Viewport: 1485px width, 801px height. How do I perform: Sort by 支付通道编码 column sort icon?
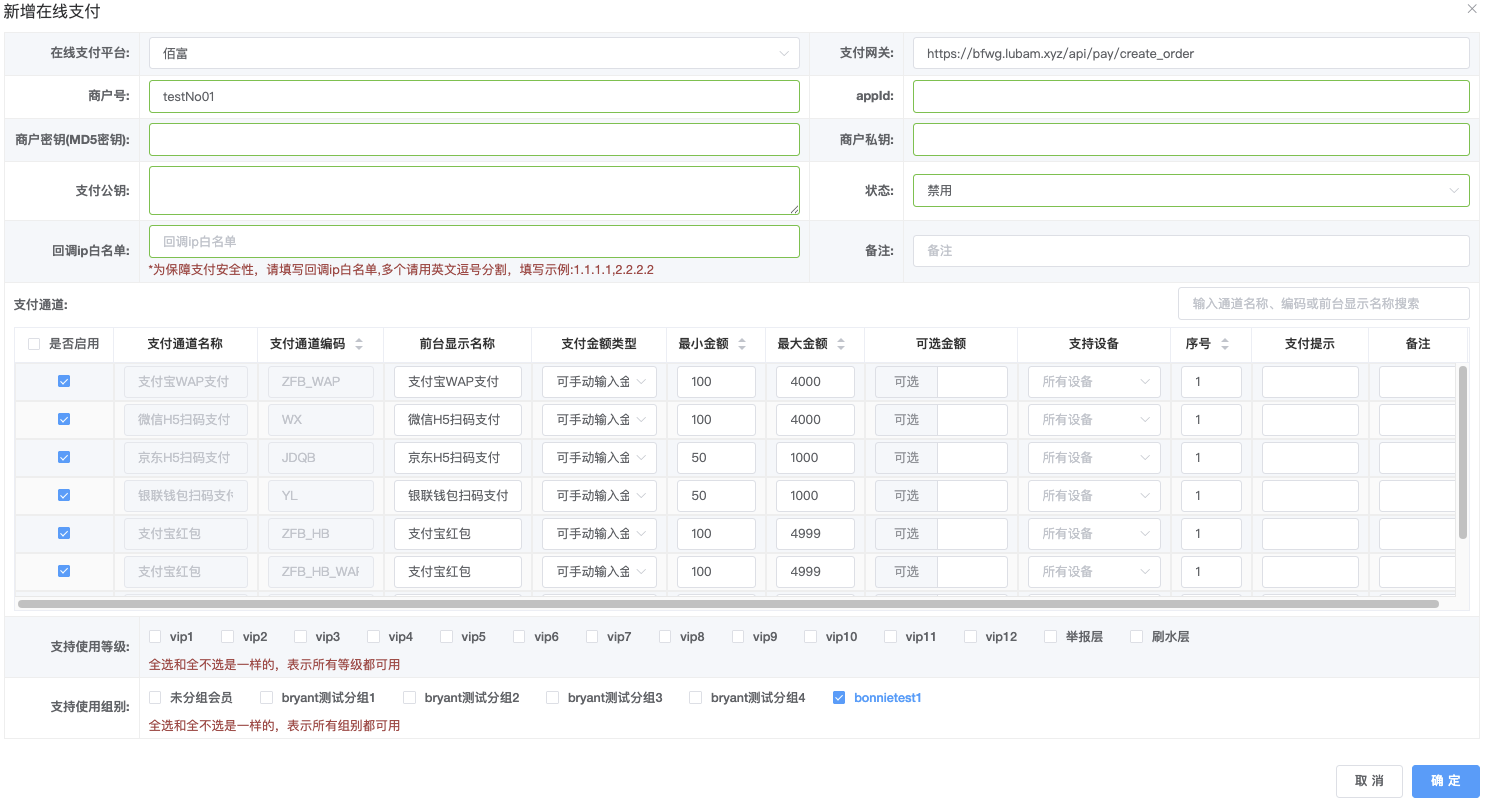click(x=359, y=344)
